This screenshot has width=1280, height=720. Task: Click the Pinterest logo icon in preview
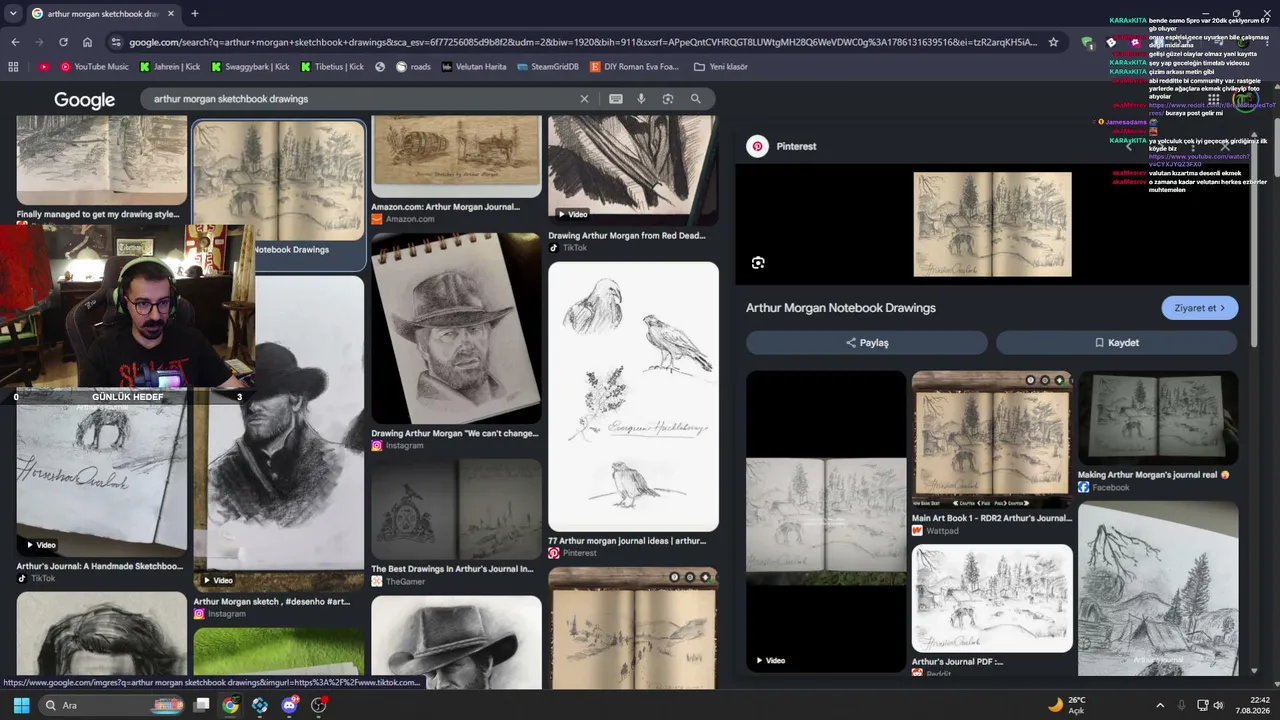point(757,146)
